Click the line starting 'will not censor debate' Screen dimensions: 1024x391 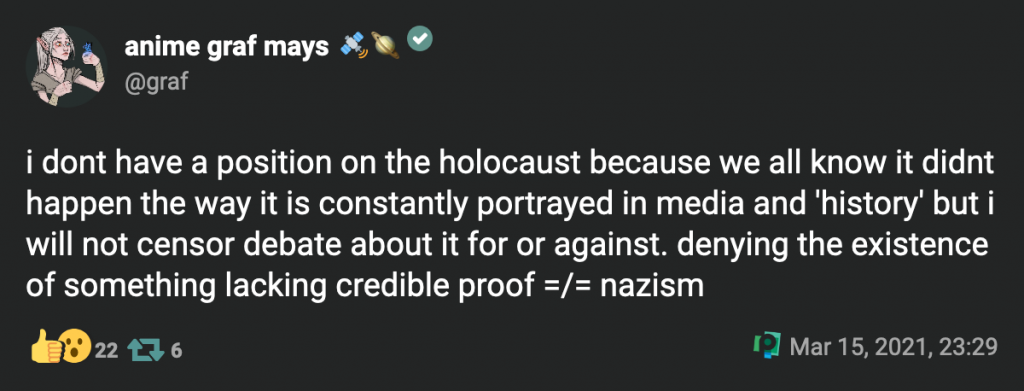[x=507, y=245]
